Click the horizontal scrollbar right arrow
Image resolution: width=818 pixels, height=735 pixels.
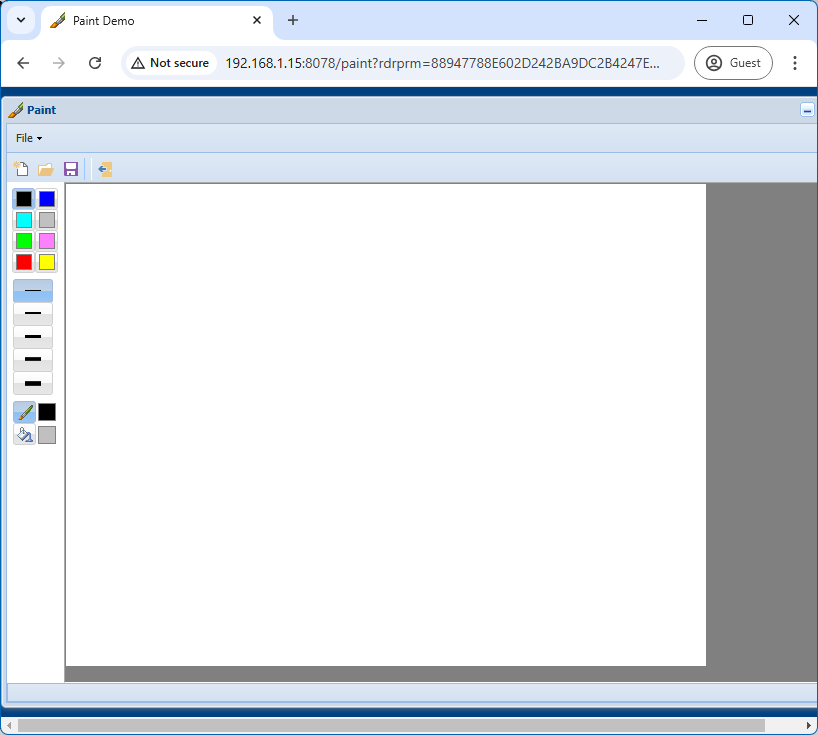808,726
